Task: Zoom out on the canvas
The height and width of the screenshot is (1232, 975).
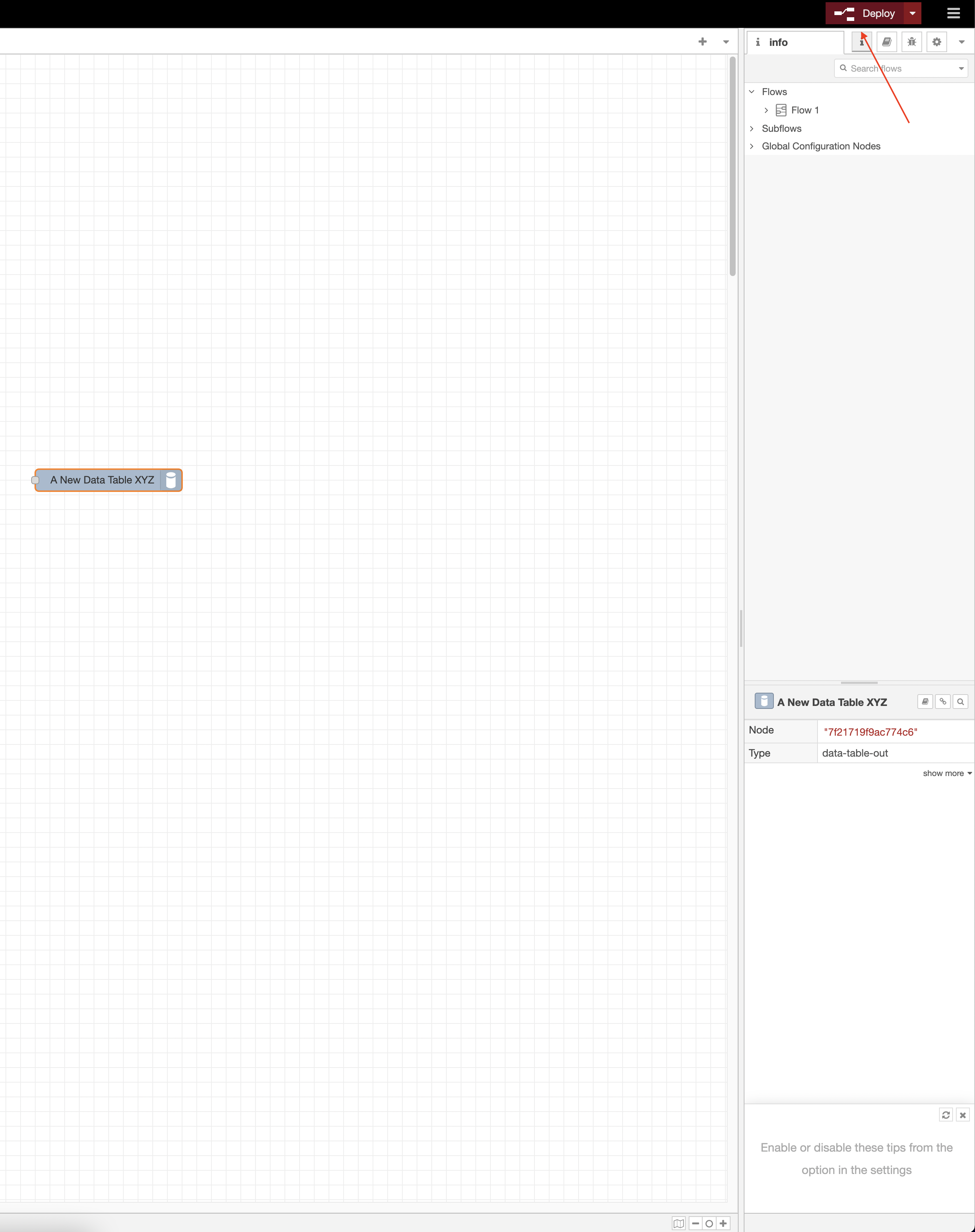Action: 695,1224
